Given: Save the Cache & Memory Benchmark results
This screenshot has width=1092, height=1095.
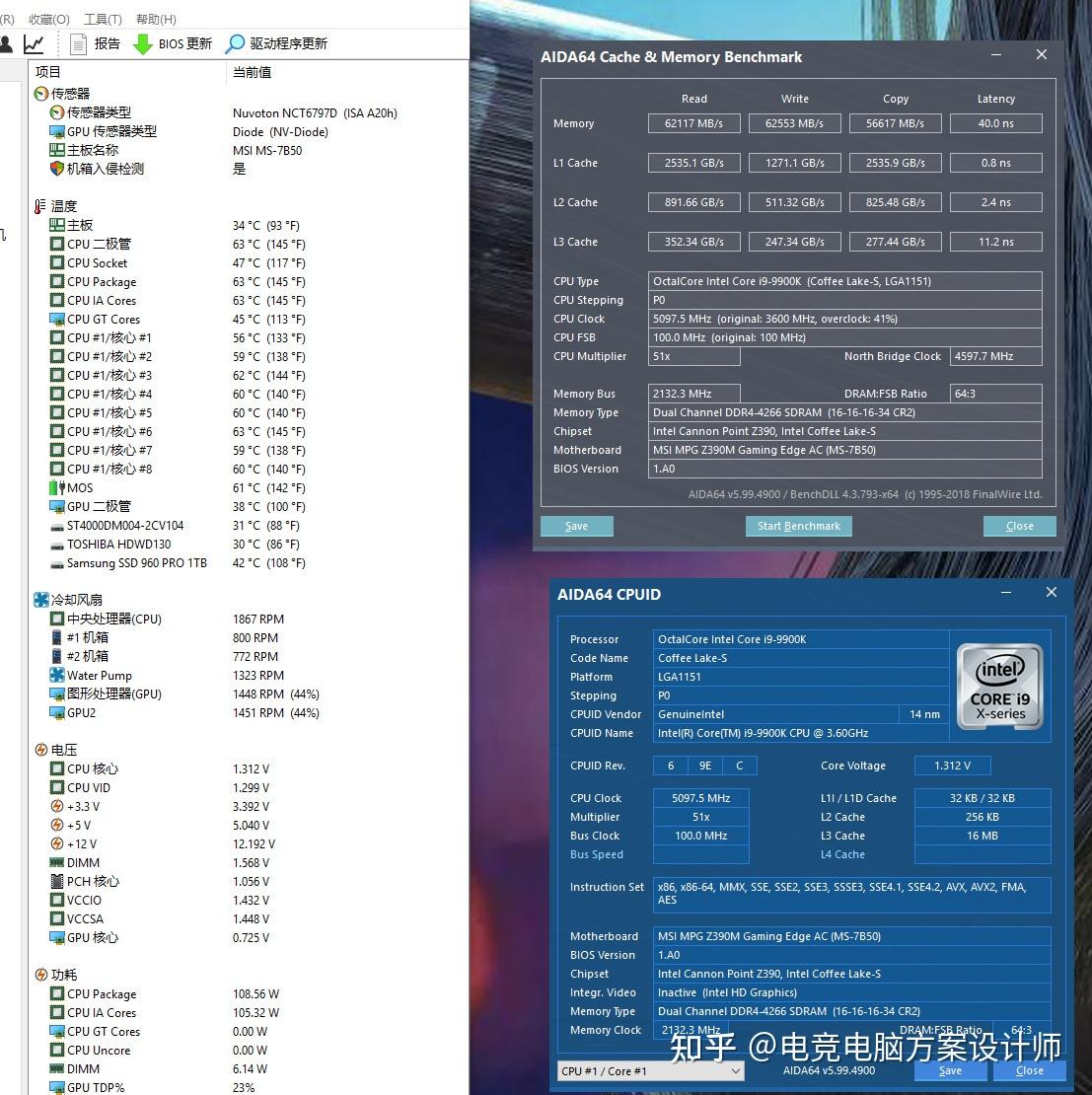Looking at the screenshot, I should (576, 526).
